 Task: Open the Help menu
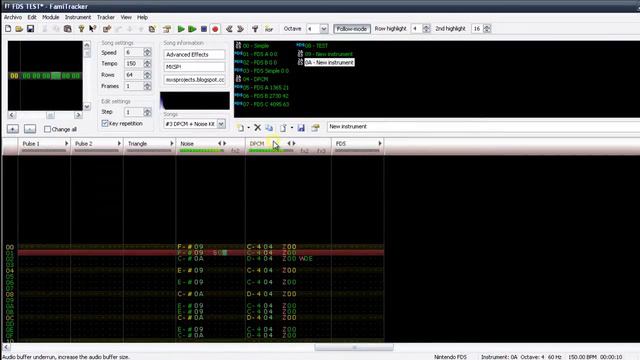tap(142, 17)
